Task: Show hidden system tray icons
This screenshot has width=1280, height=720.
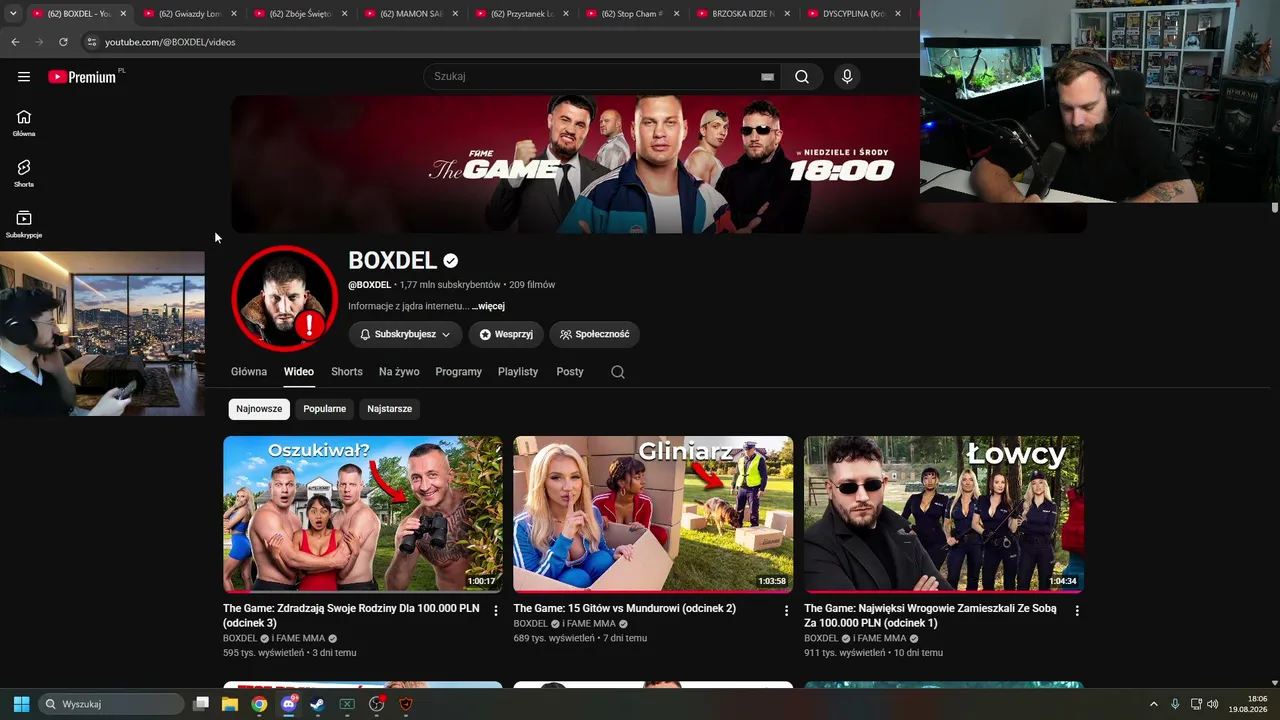Action: point(1153,704)
